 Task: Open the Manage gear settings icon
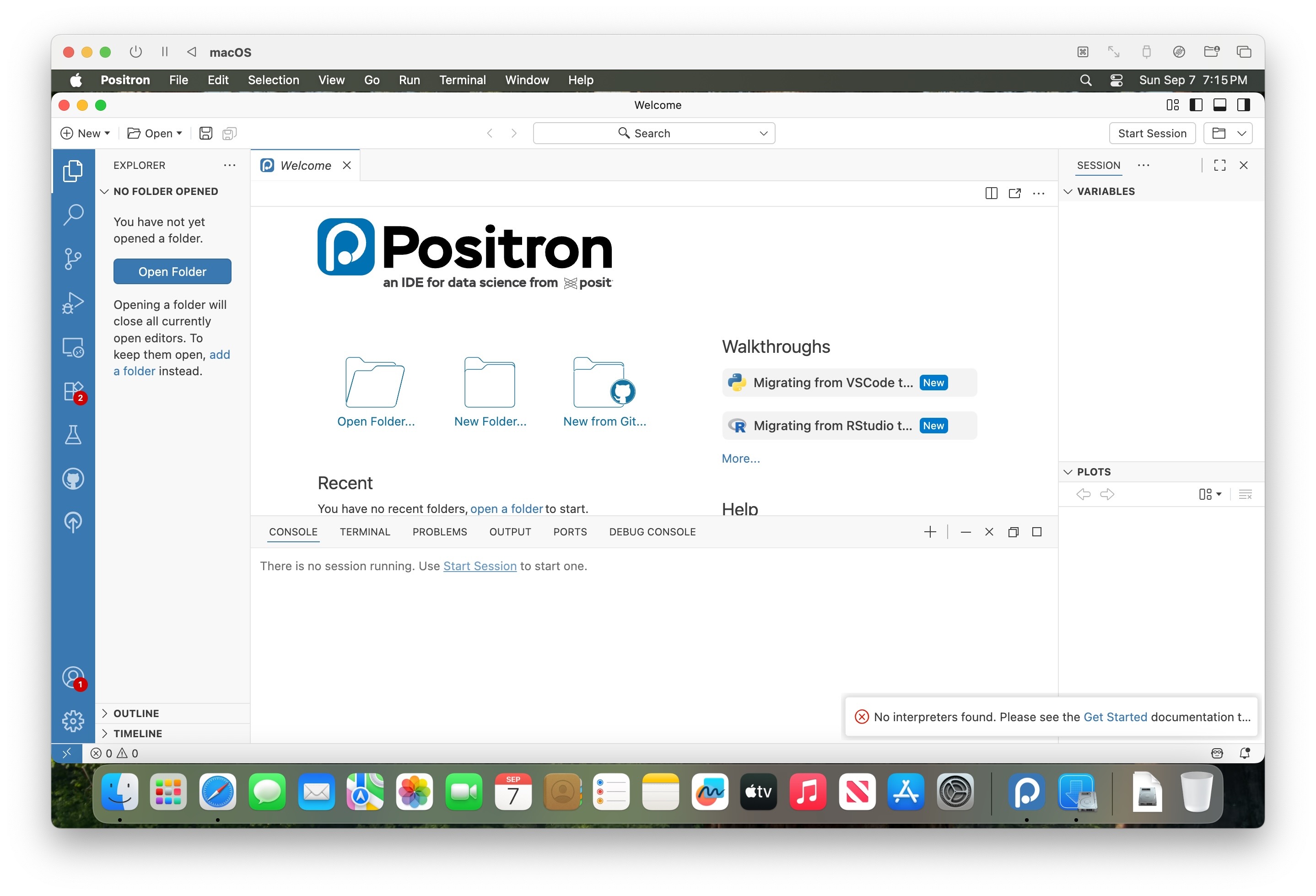coord(72,721)
